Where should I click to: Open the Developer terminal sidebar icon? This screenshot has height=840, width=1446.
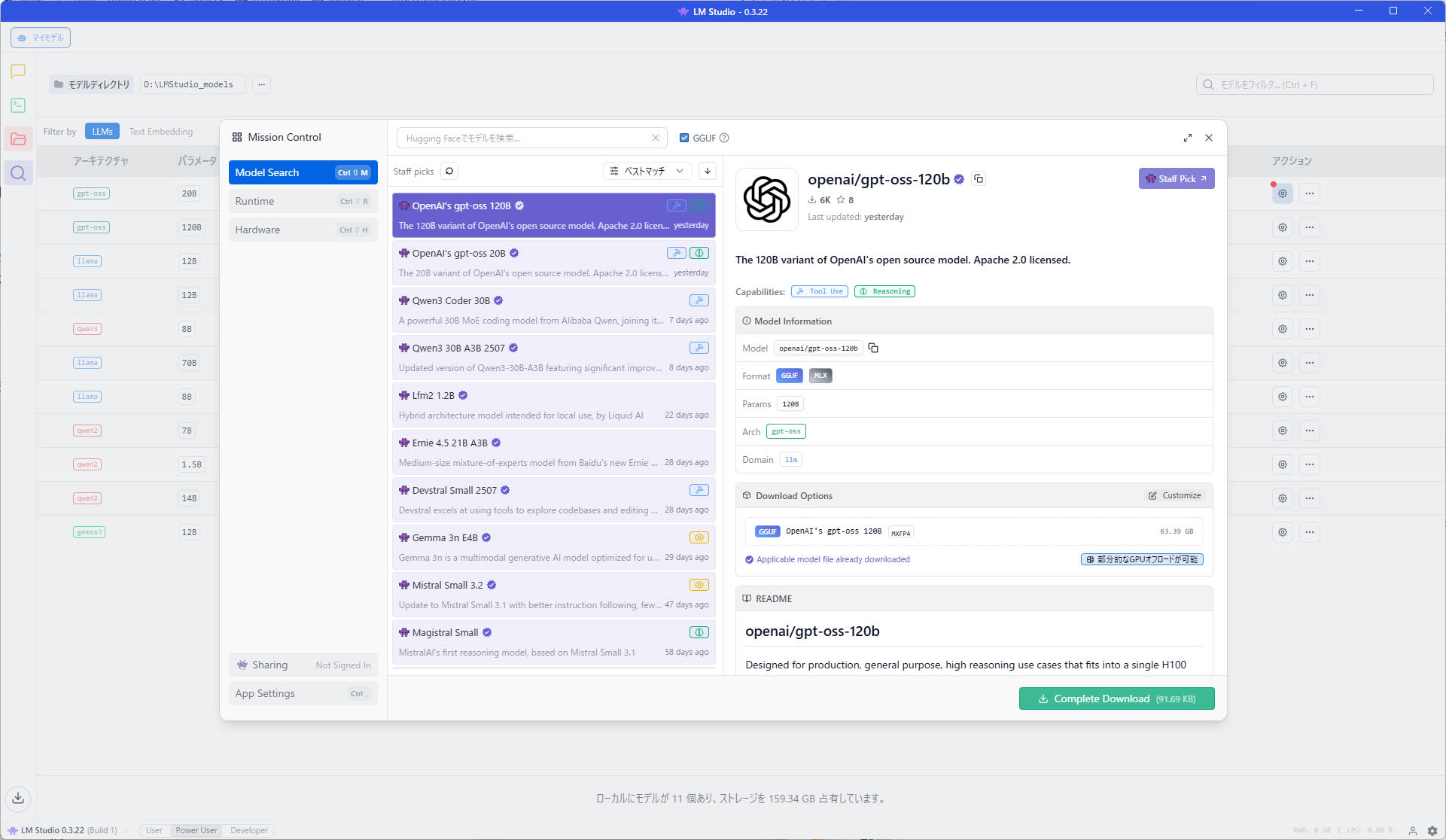click(18, 105)
